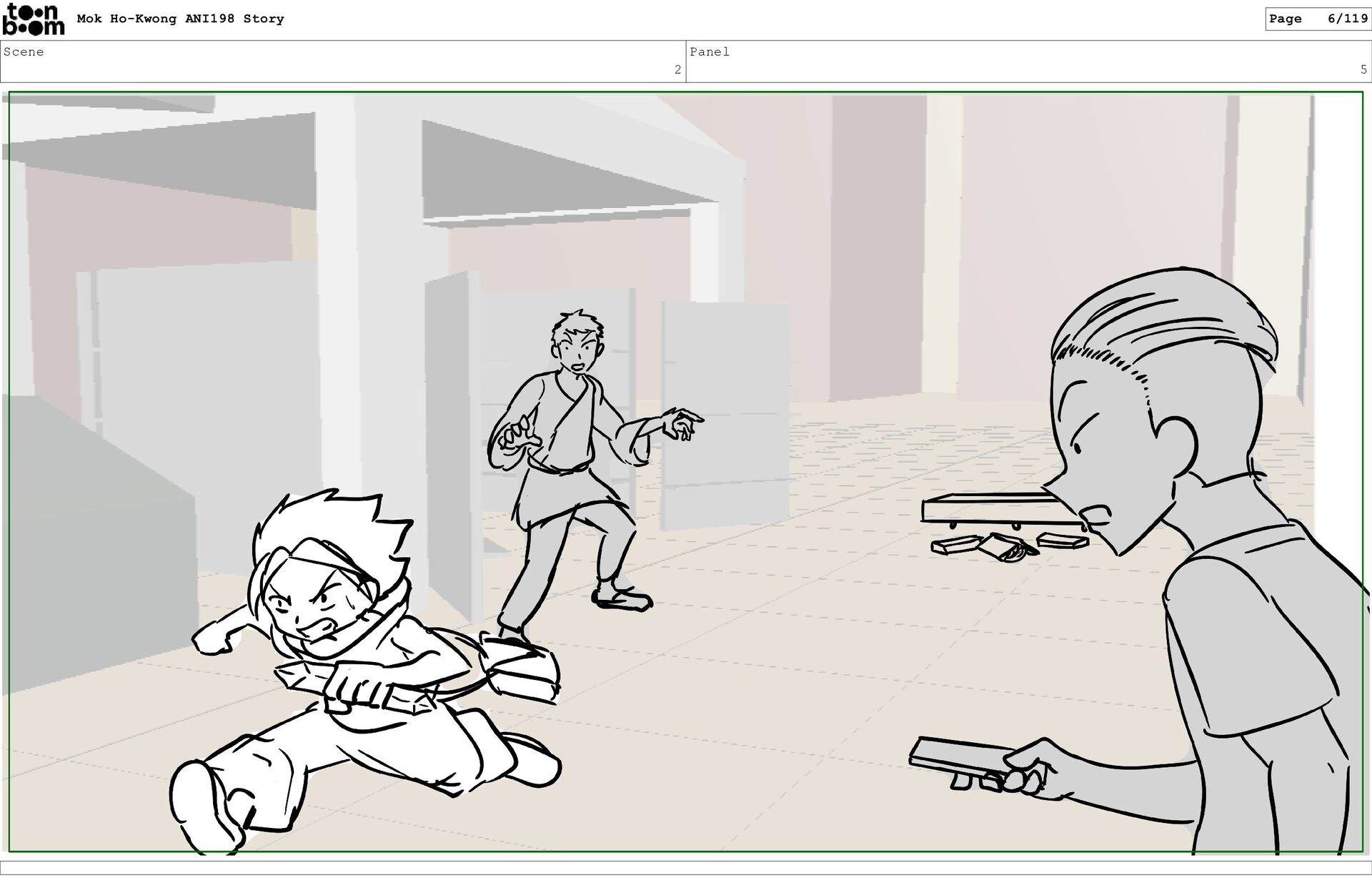1372x888 pixels.
Task: Click the robed man's pointing hand
Action: [681, 422]
